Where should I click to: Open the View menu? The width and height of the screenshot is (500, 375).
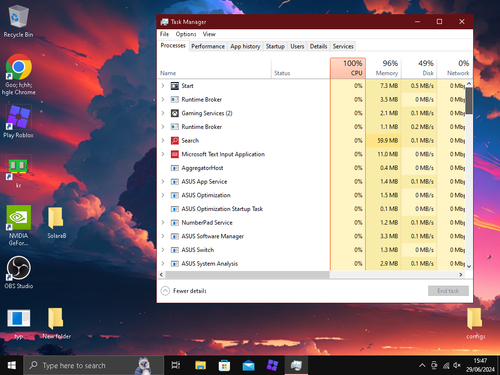(209, 34)
